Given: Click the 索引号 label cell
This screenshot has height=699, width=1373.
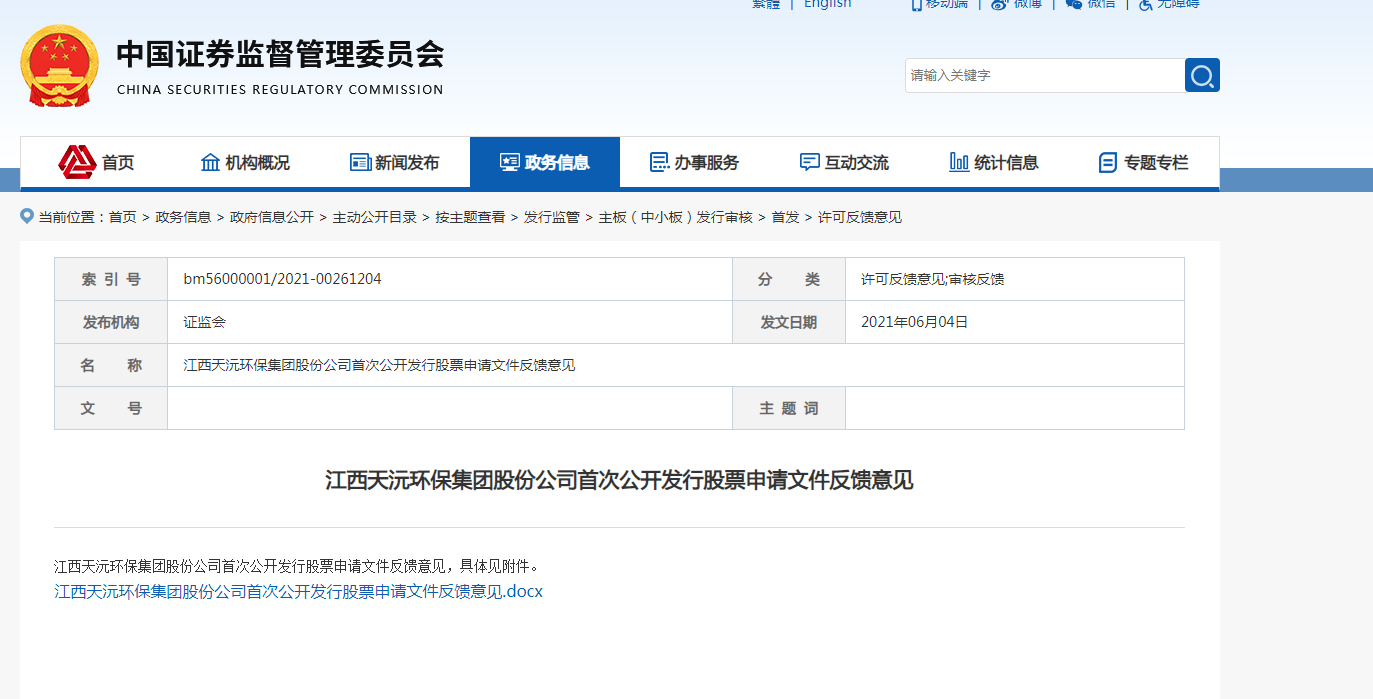Looking at the screenshot, I should 111,279.
